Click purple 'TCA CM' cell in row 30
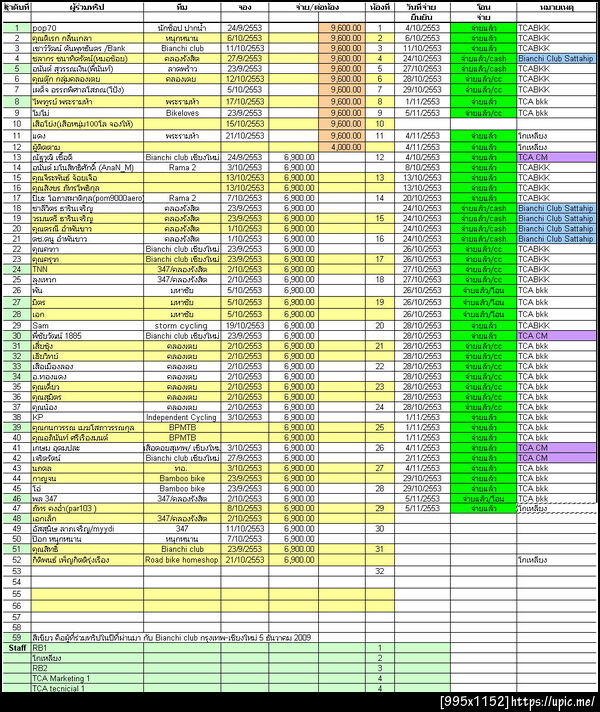This screenshot has width=600, height=712. pyautogui.click(x=556, y=336)
